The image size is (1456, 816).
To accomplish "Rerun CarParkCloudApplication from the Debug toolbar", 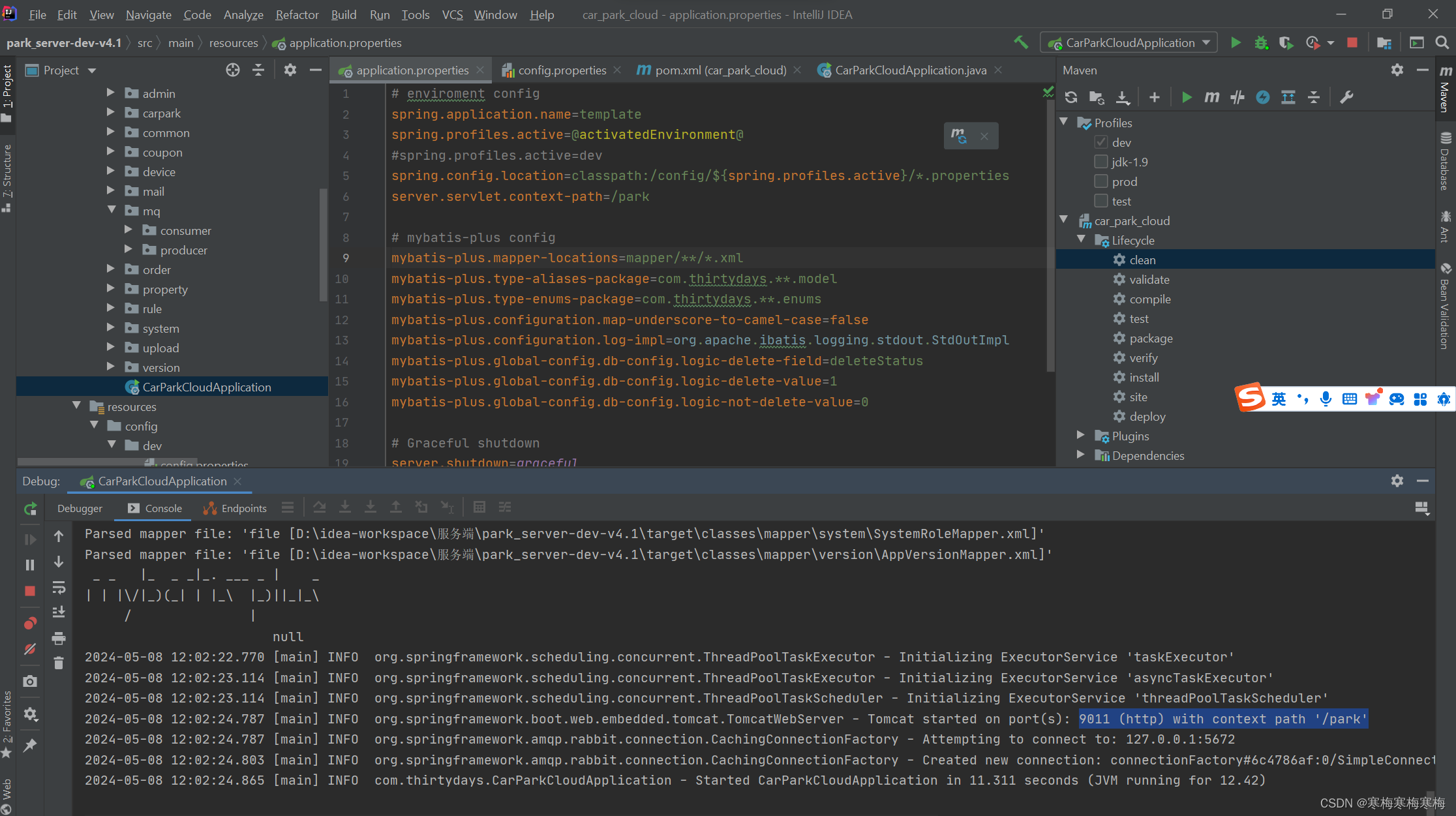I will pos(30,509).
